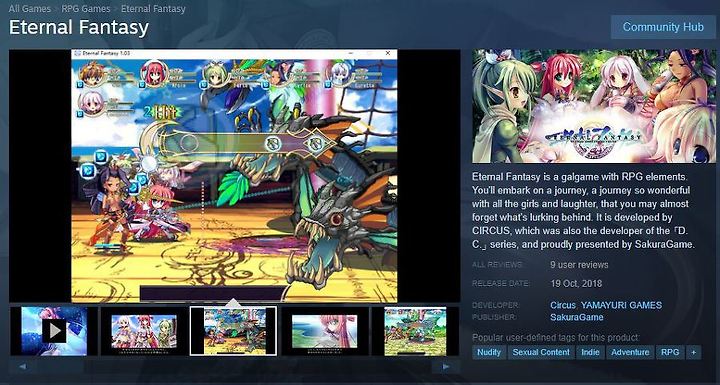Screen dimensions: 720x385
Task: Open Eternal Fantasy breadcrumb link
Action: point(153,8)
